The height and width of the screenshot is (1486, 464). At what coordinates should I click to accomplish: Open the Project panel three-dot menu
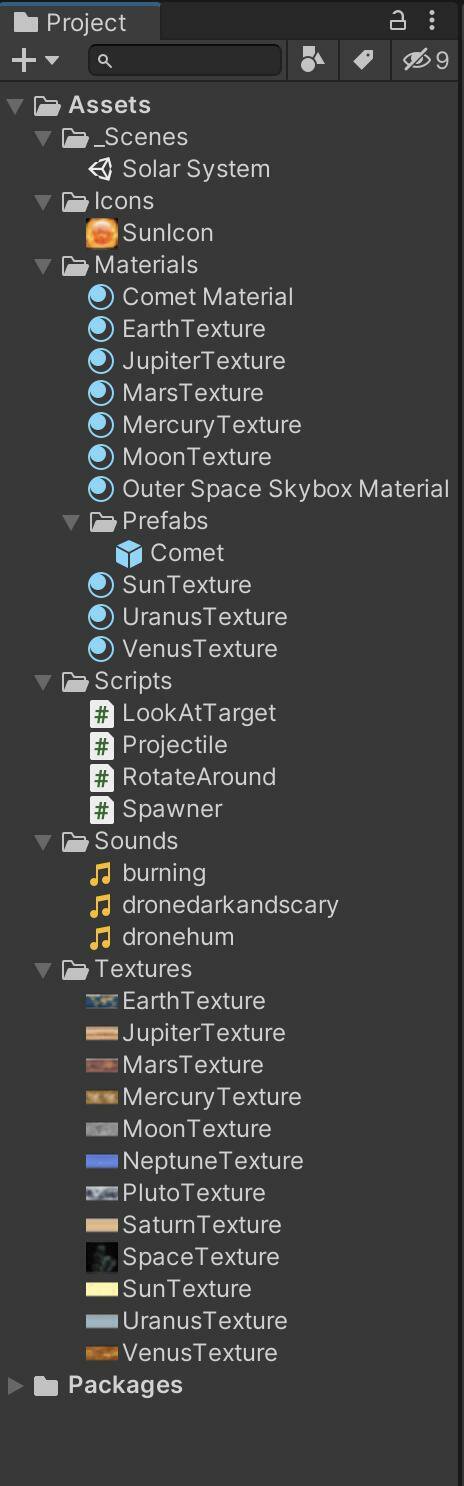point(432,20)
